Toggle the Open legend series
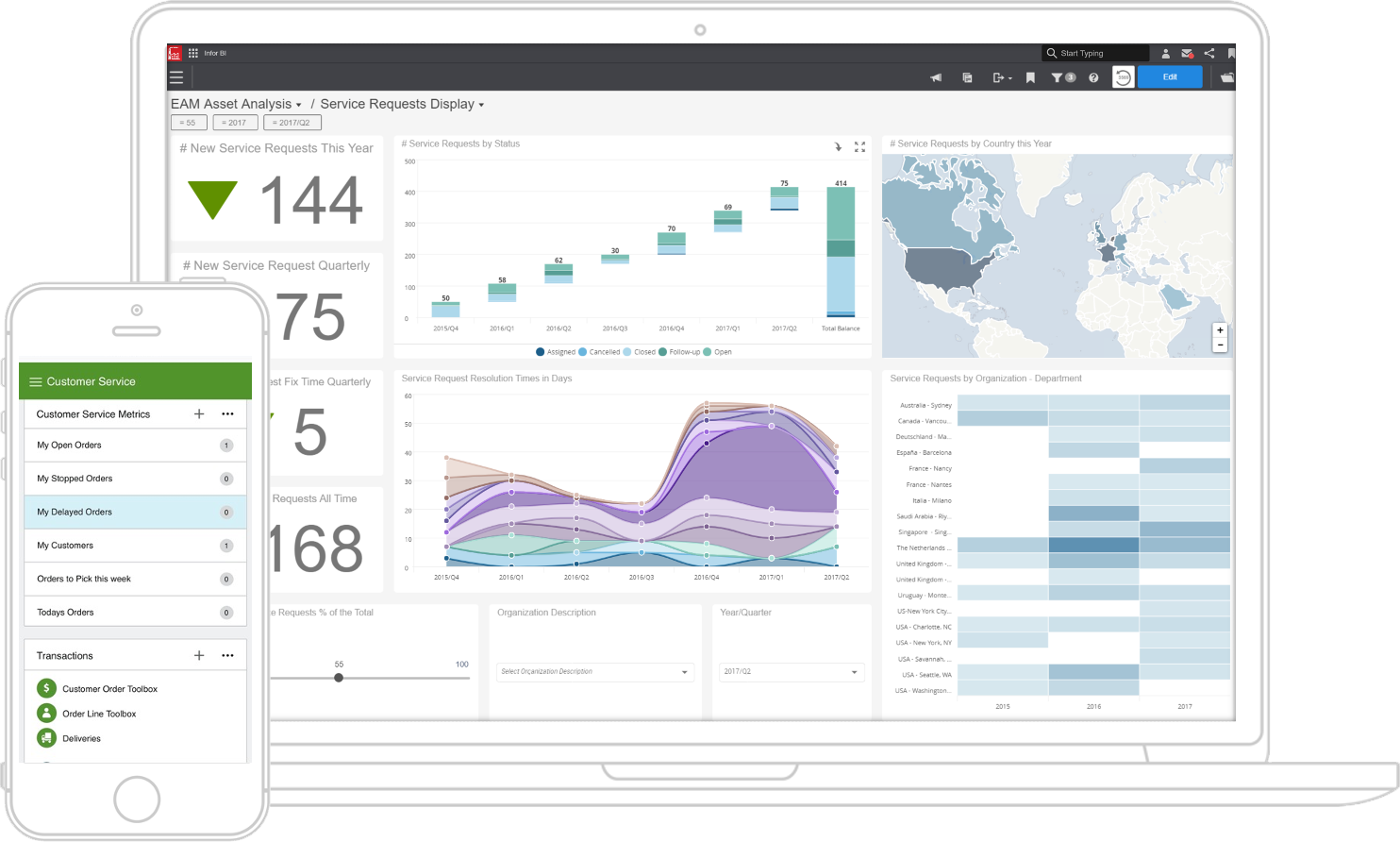This screenshot has height=842, width=1400. coord(717,352)
